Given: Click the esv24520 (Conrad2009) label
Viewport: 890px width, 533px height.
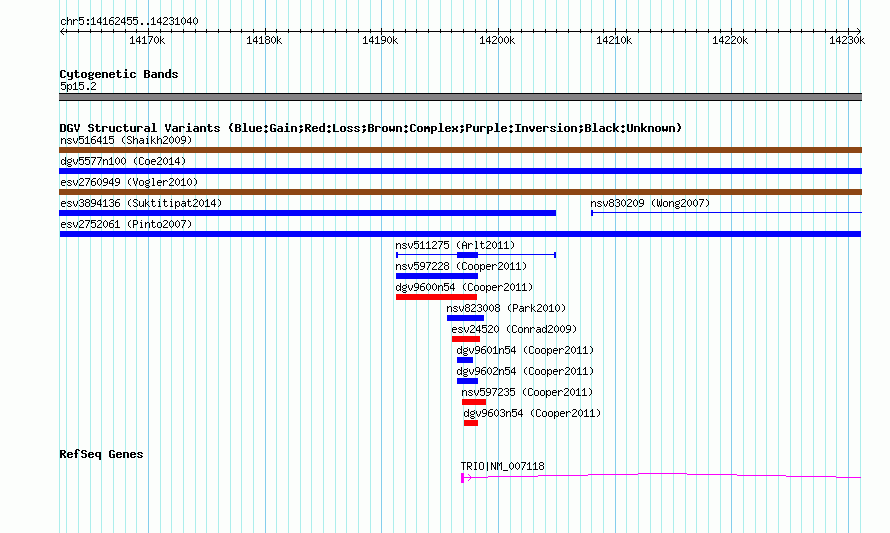Looking at the screenshot, I should pos(514,329).
